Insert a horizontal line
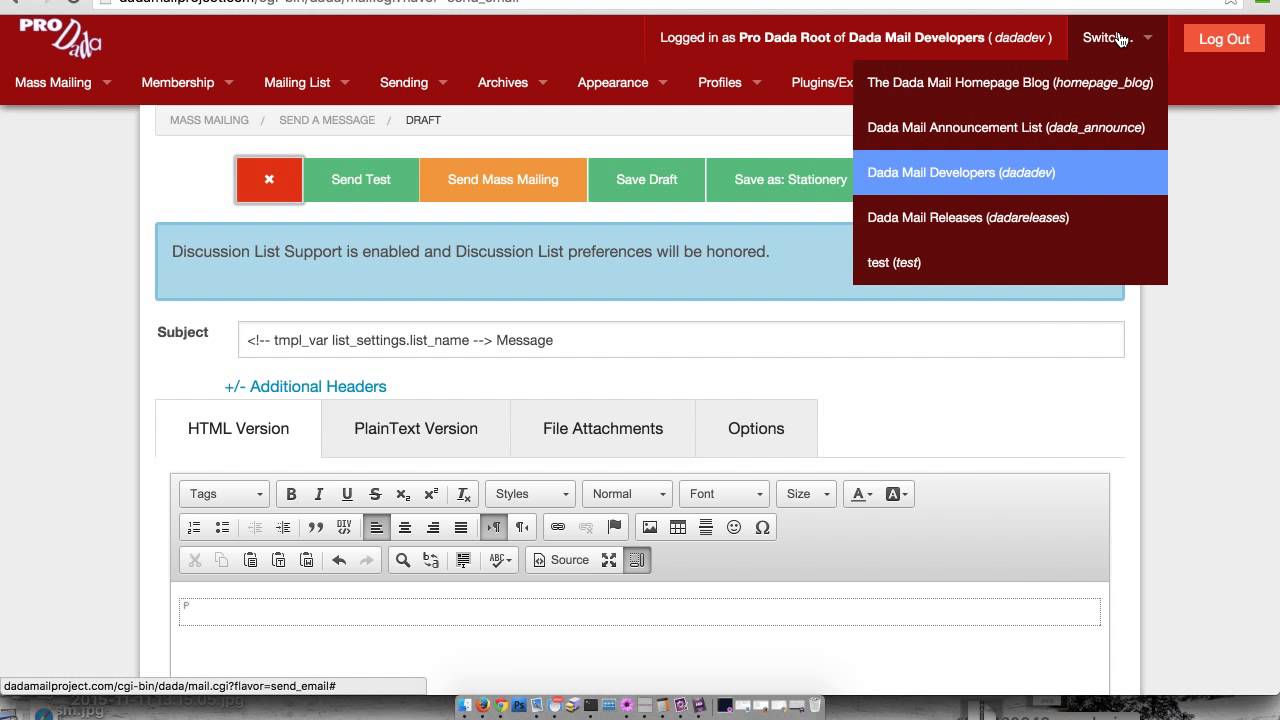 coord(706,527)
